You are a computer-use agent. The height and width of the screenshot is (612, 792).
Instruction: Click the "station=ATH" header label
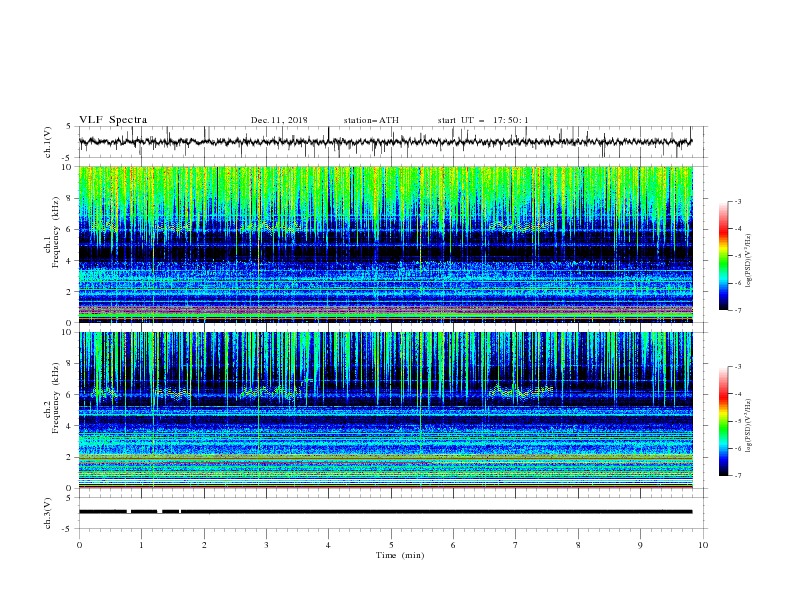(371, 120)
